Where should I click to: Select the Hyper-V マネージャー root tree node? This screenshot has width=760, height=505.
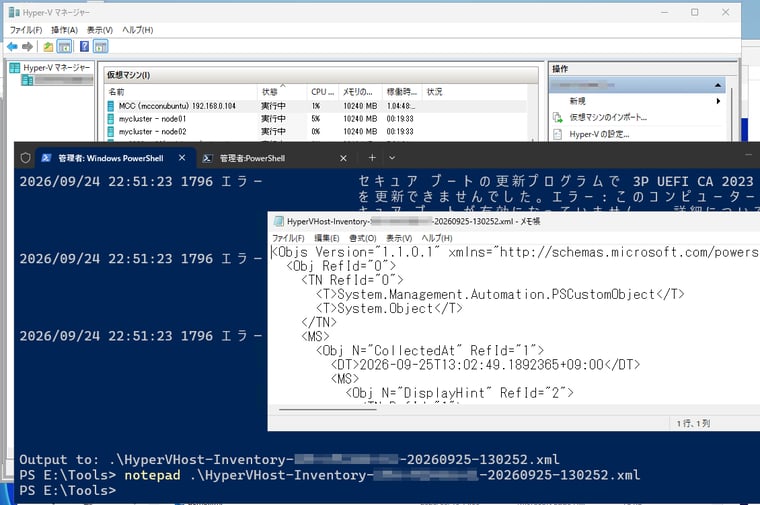click(50, 68)
